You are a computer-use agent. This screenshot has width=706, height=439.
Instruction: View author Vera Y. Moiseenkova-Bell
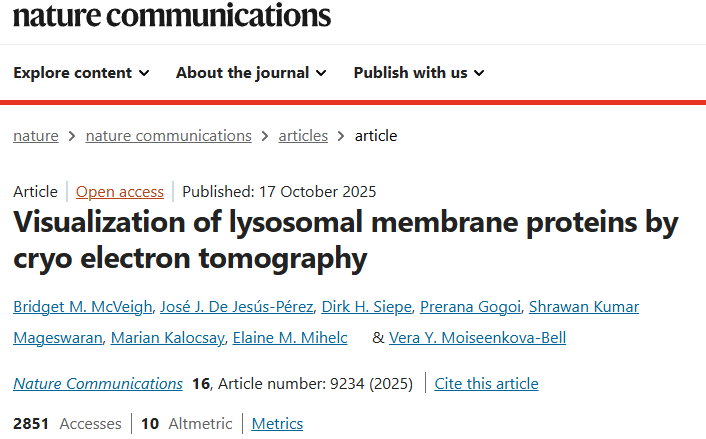477,338
